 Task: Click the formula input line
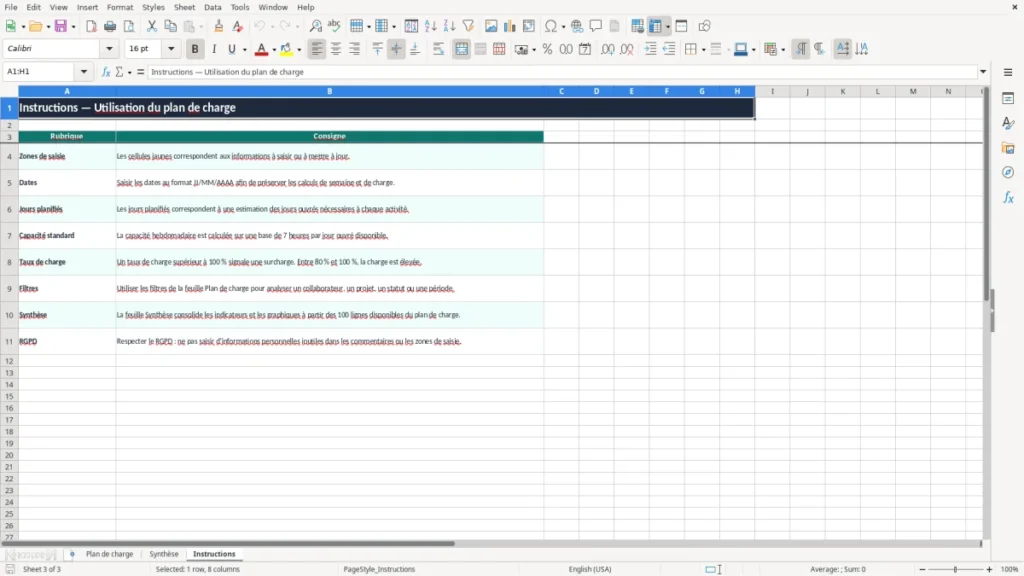tap(562, 72)
